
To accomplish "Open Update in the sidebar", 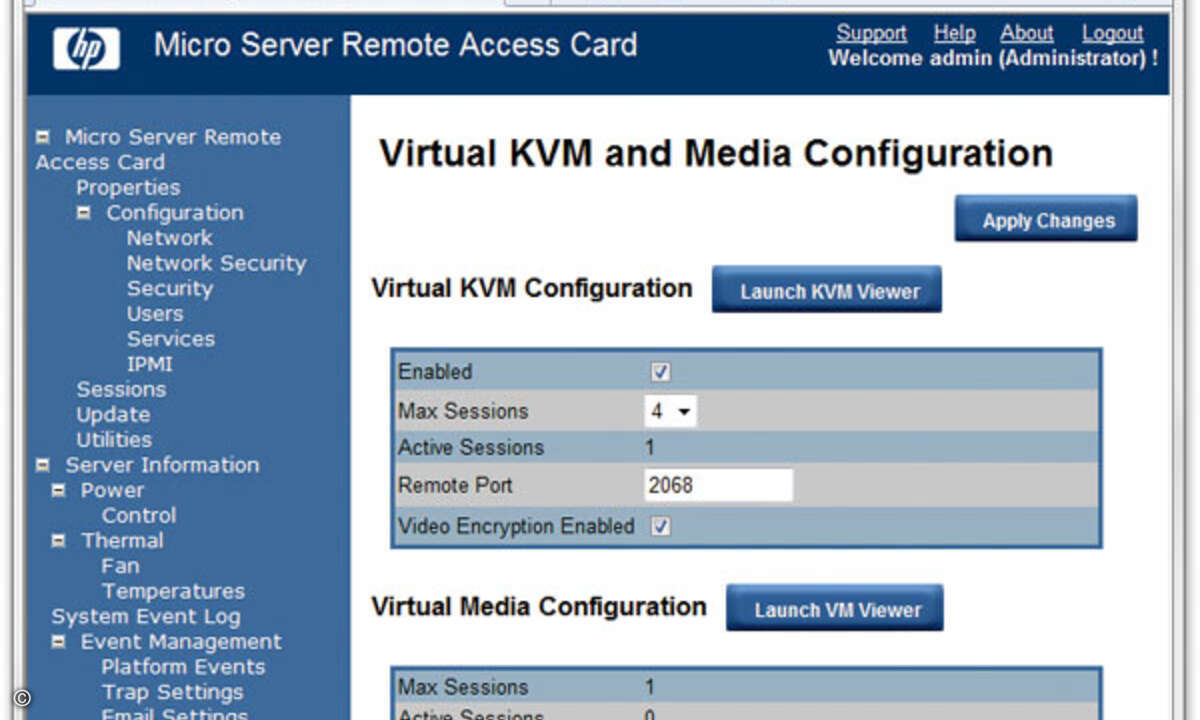I will [x=113, y=414].
